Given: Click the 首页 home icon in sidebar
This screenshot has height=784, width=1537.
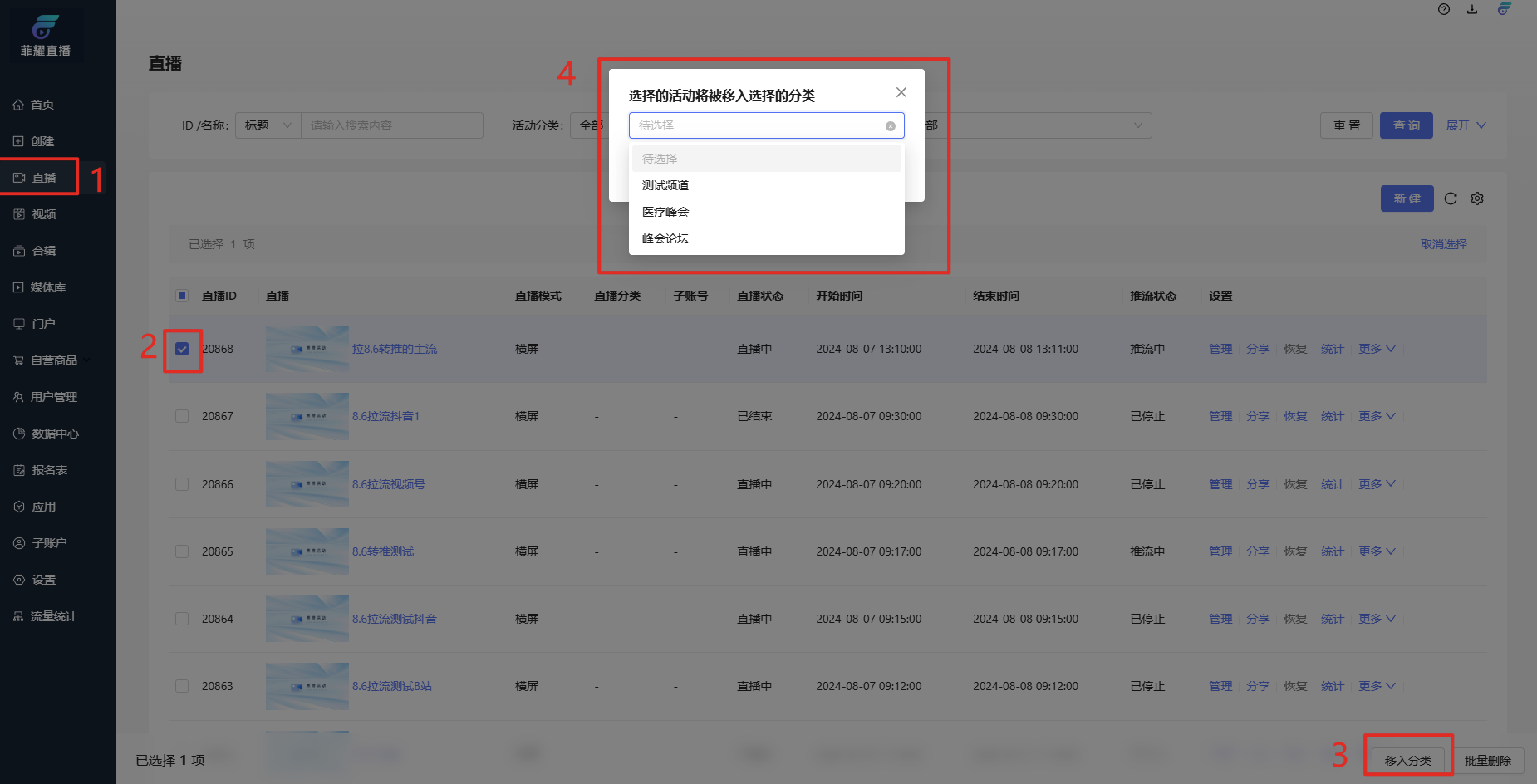Looking at the screenshot, I should pyautogui.click(x=18, y=105).
